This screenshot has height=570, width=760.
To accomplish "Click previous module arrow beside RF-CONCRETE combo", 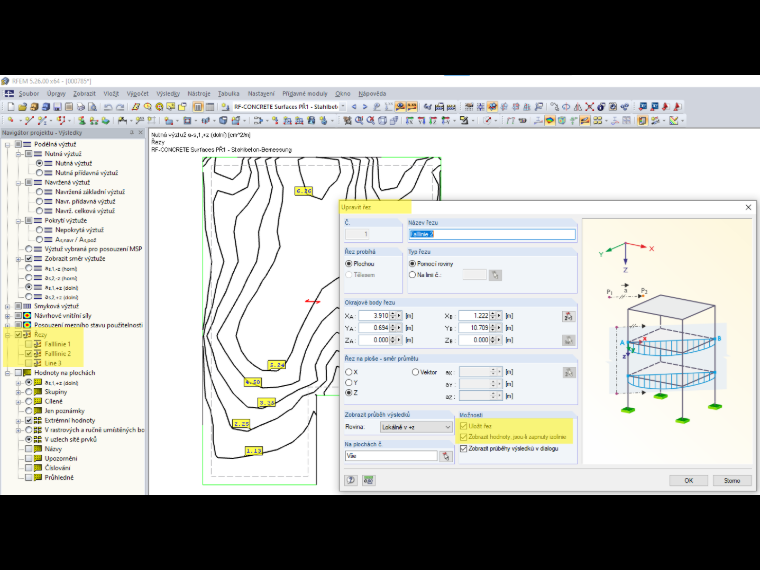I will 354,107.
